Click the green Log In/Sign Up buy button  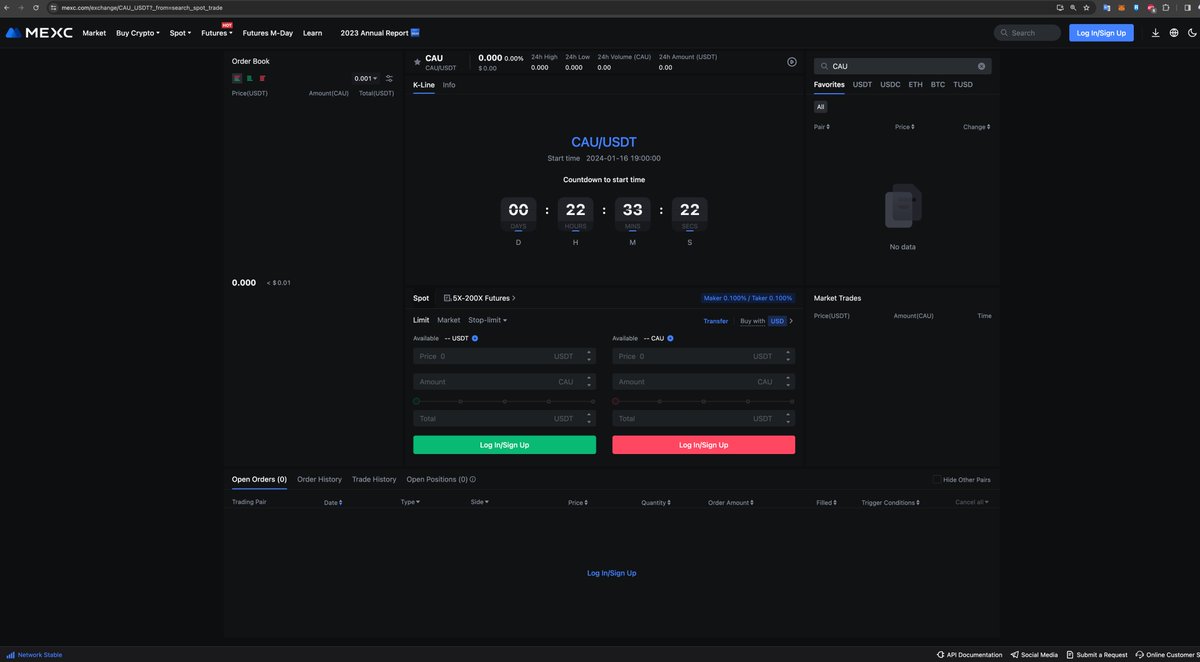point(504,445)
